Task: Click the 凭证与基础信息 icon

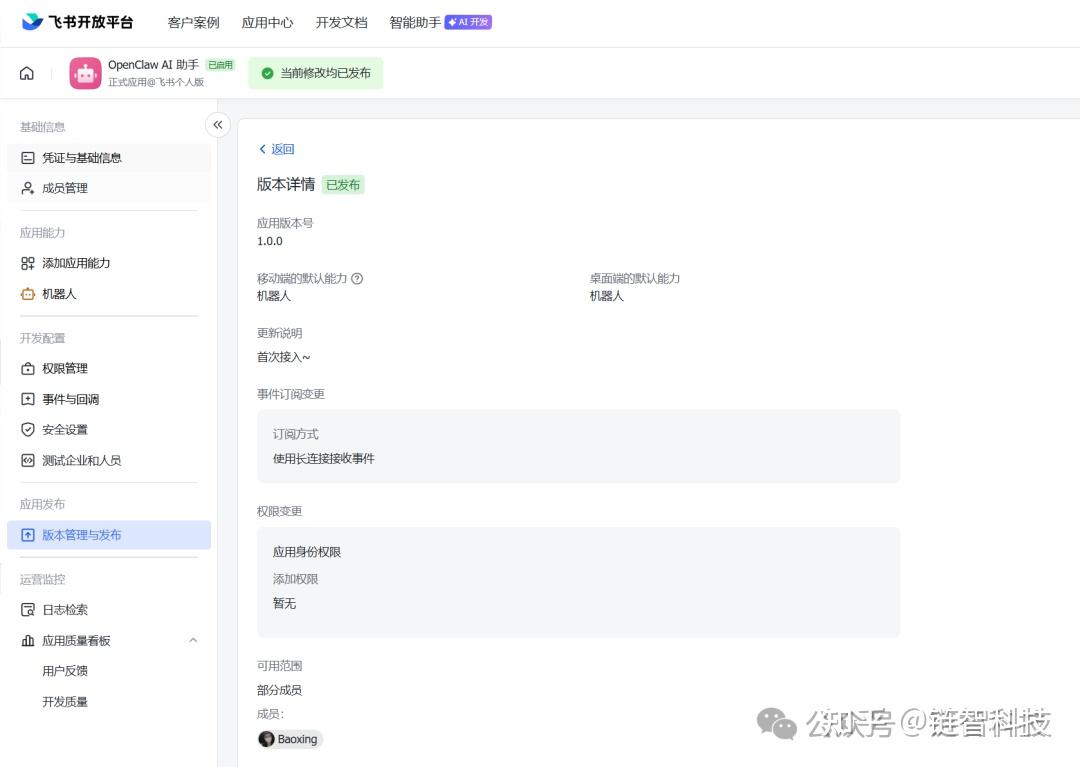Action: click(28, 158)
